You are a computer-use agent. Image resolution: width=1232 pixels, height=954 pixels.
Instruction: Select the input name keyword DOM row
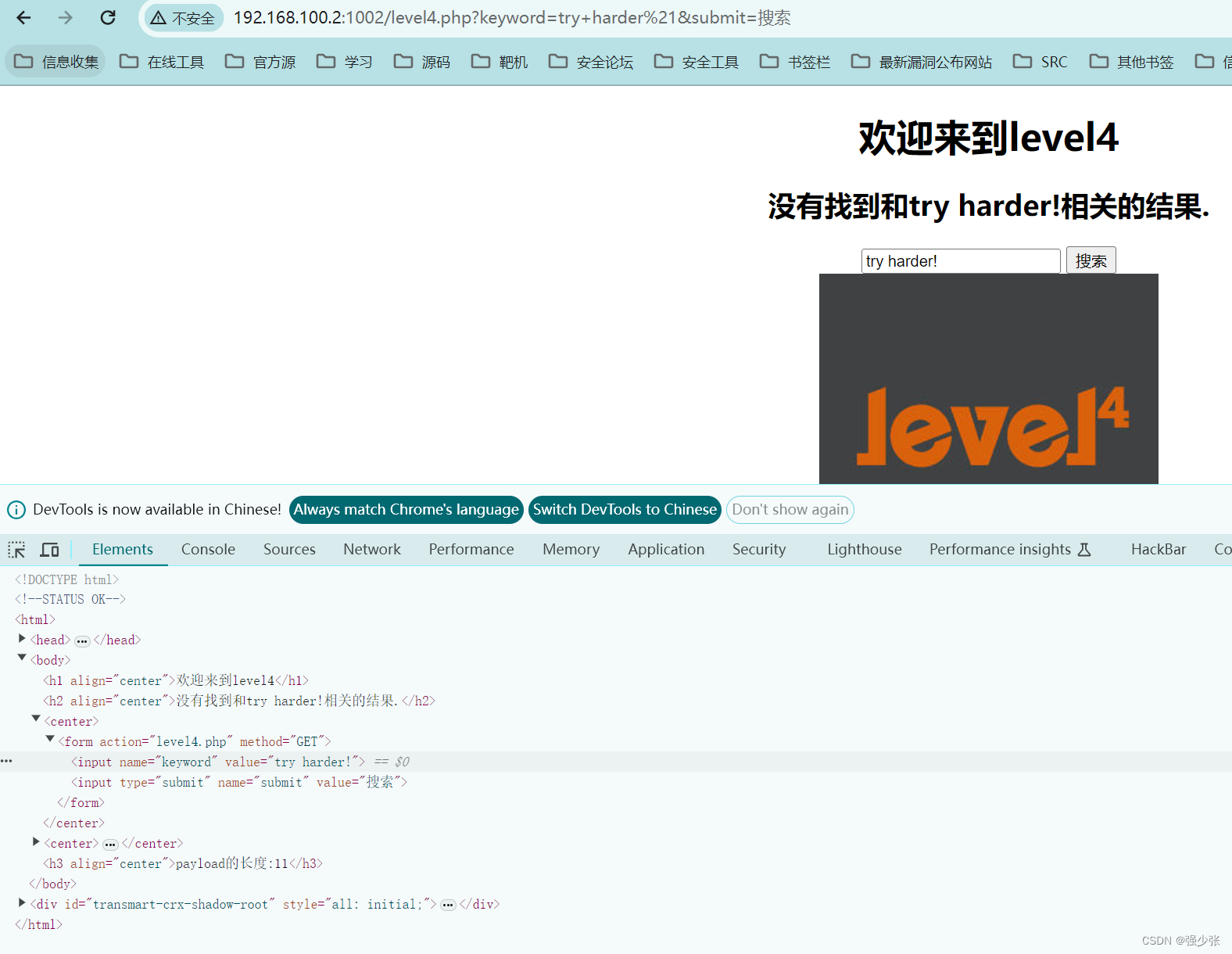(616, 762)
